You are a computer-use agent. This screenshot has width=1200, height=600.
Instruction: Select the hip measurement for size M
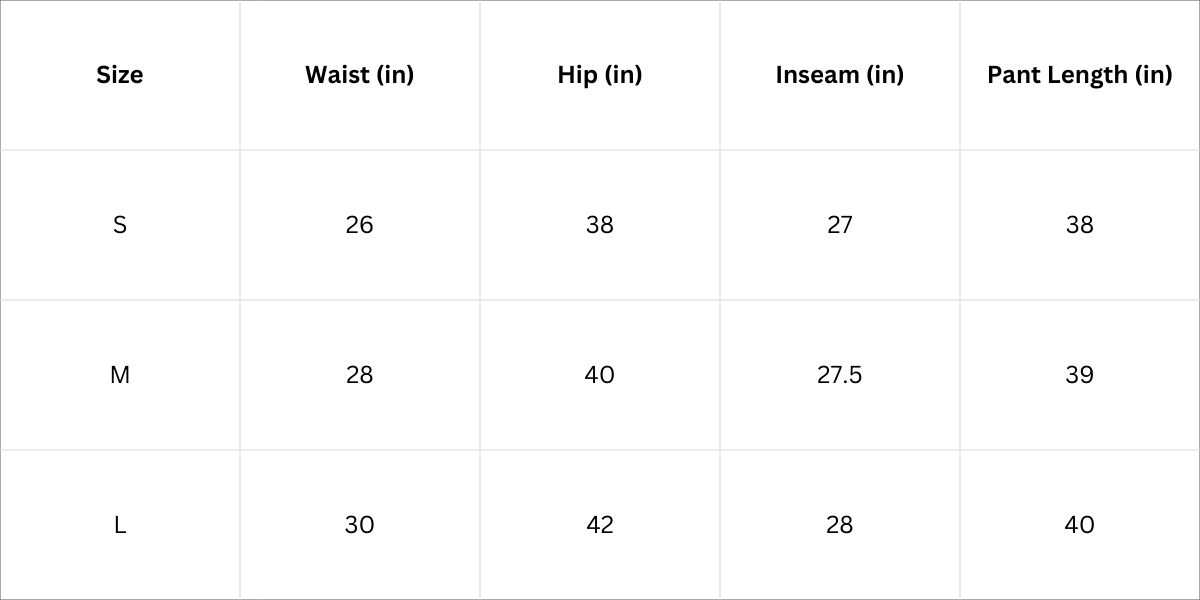[600, 375]
